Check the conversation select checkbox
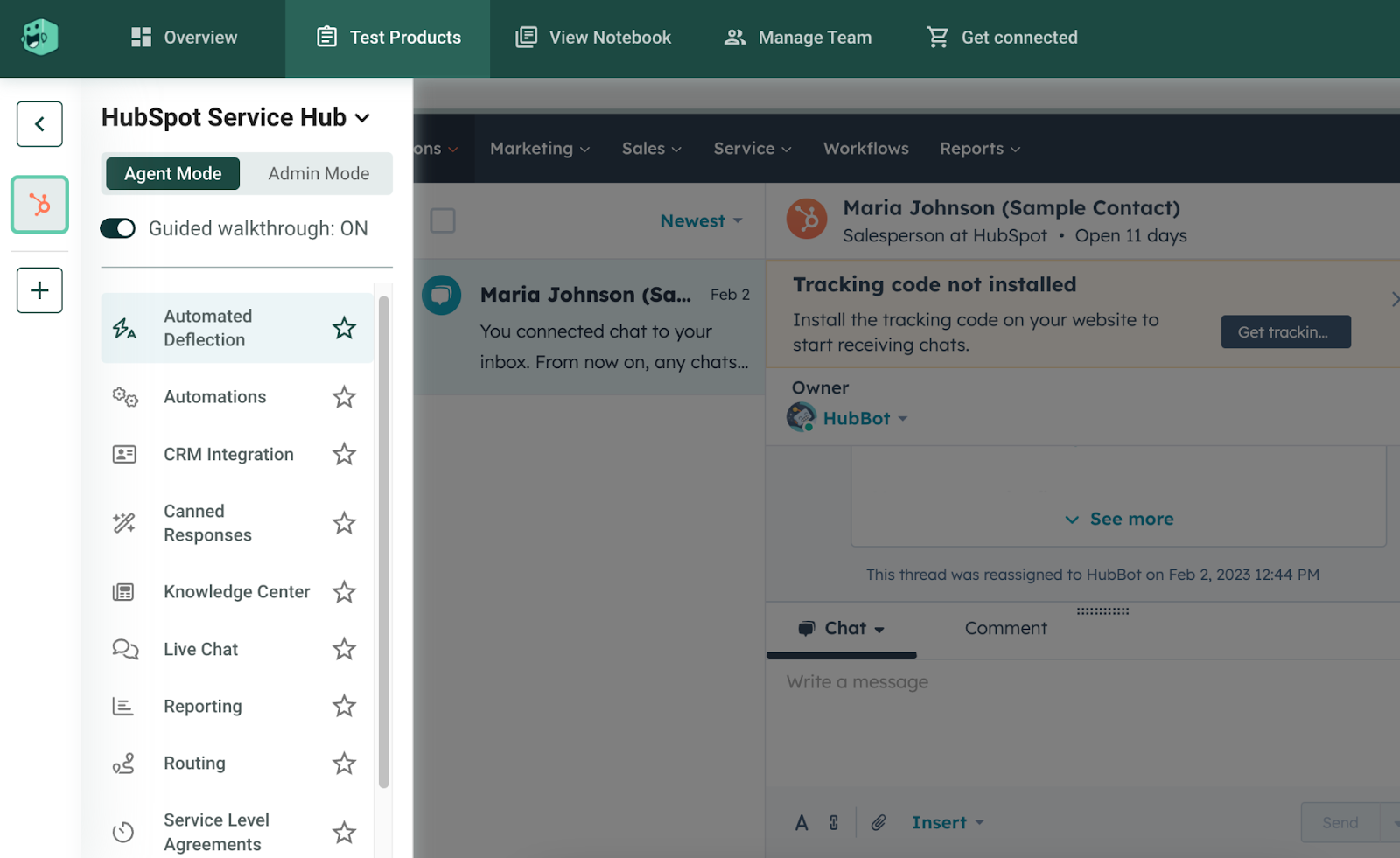 click(443, 221)
